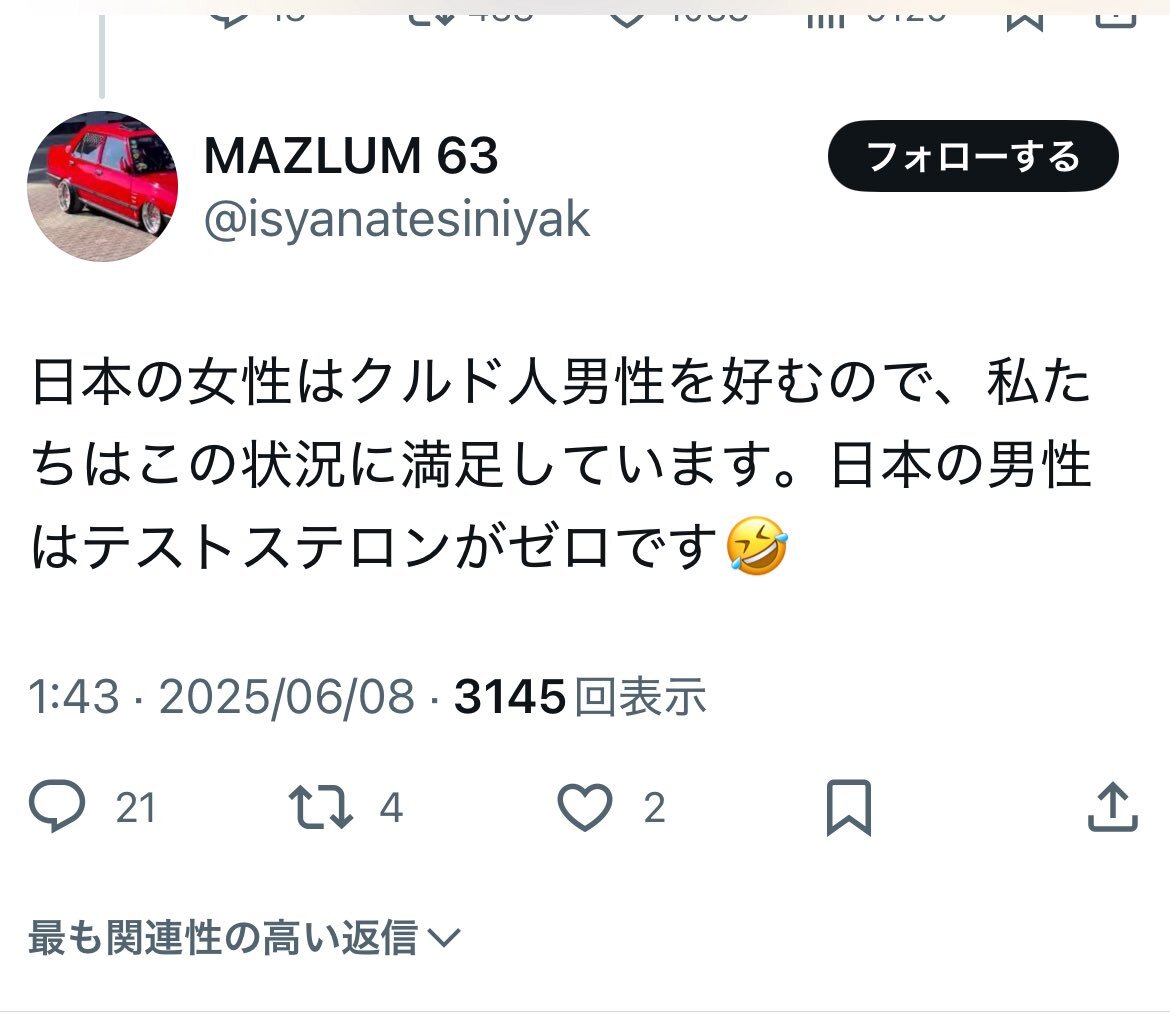
Task: View the 3145 回表示 view count details
Action: (580, 696)
